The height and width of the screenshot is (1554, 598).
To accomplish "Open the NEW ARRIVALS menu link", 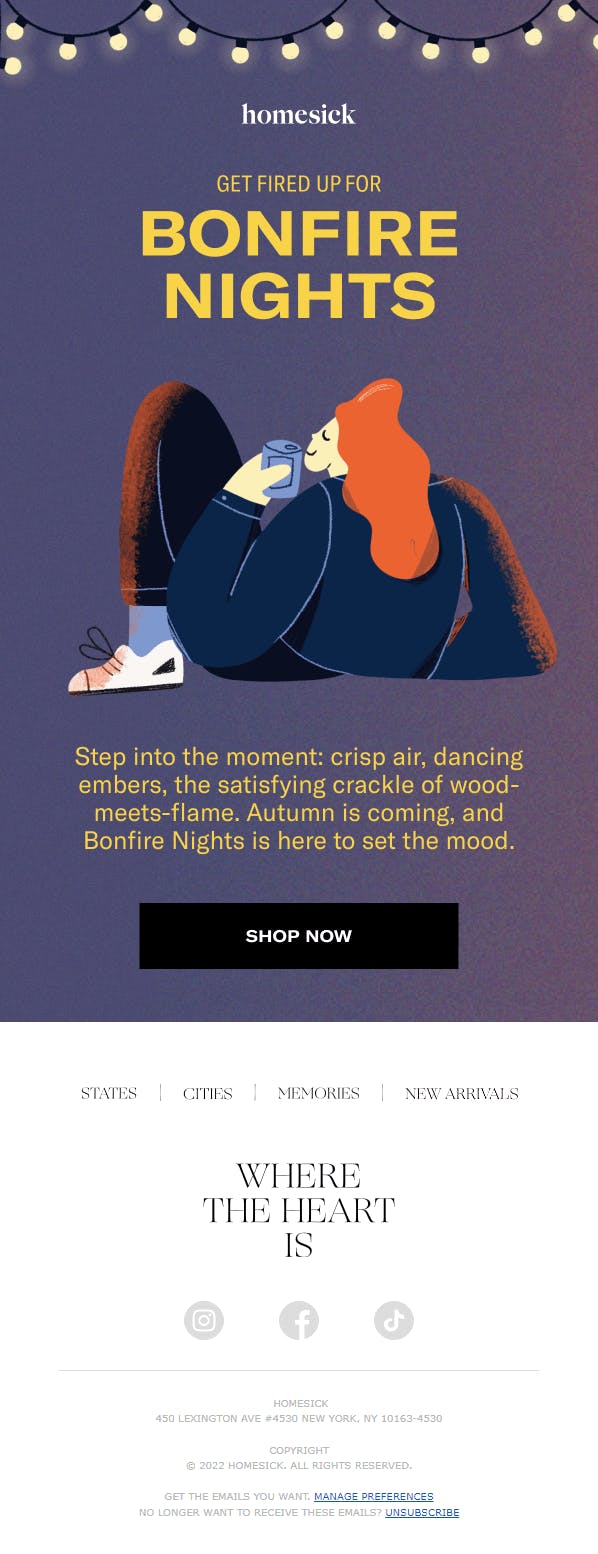I will (462, 1093).
